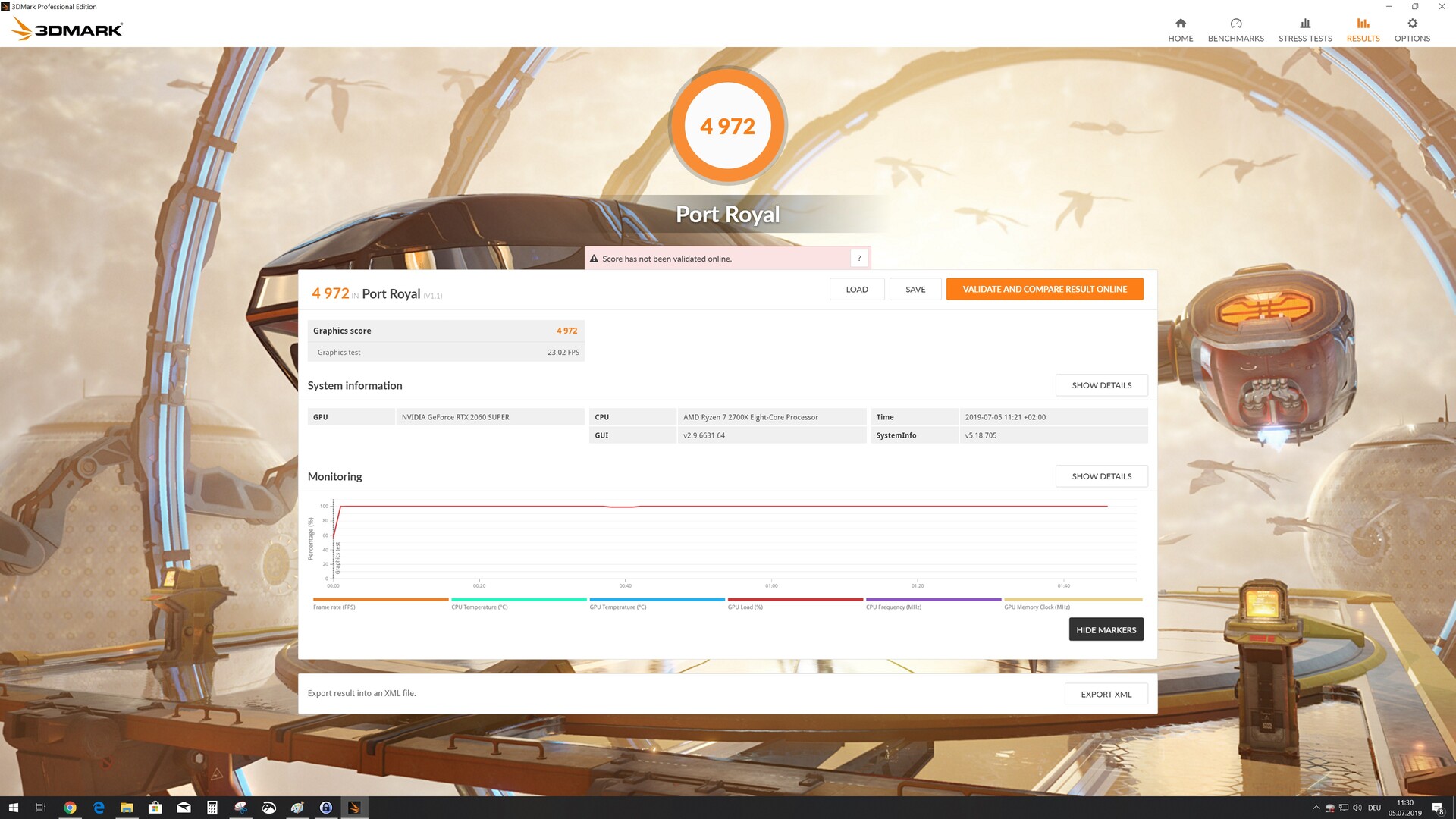
Task: Show details for System information
Action: [x=1101, y=385]
